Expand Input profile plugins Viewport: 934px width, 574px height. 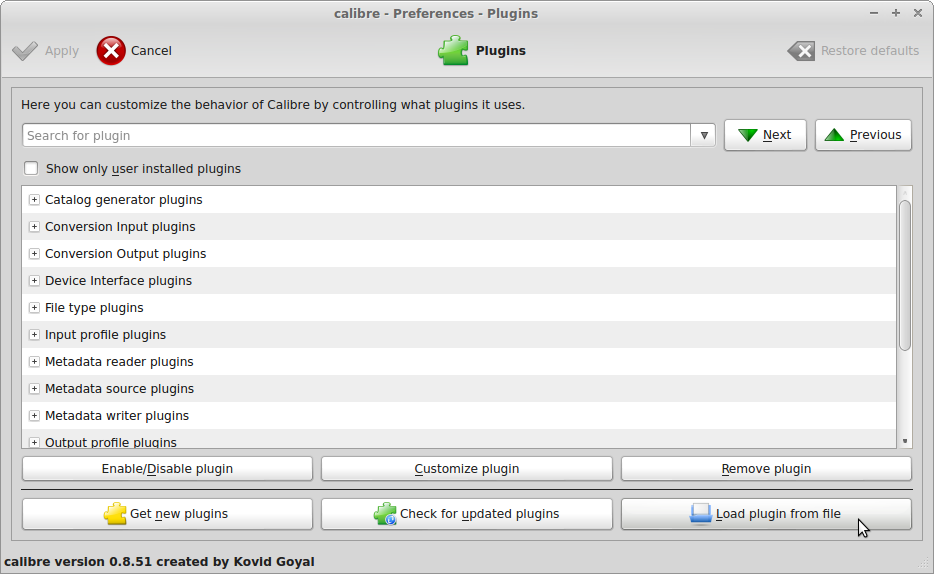point(34,335)
